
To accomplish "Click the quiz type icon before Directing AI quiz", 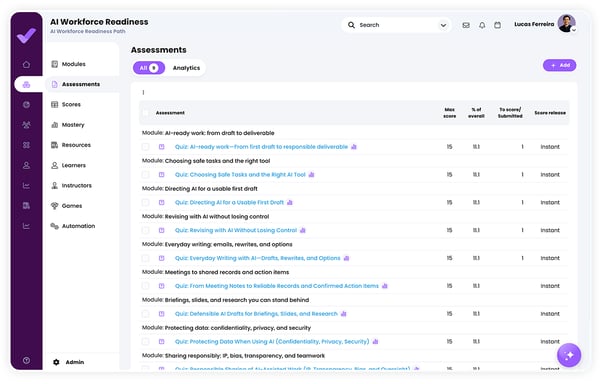I will pos(161,202).
